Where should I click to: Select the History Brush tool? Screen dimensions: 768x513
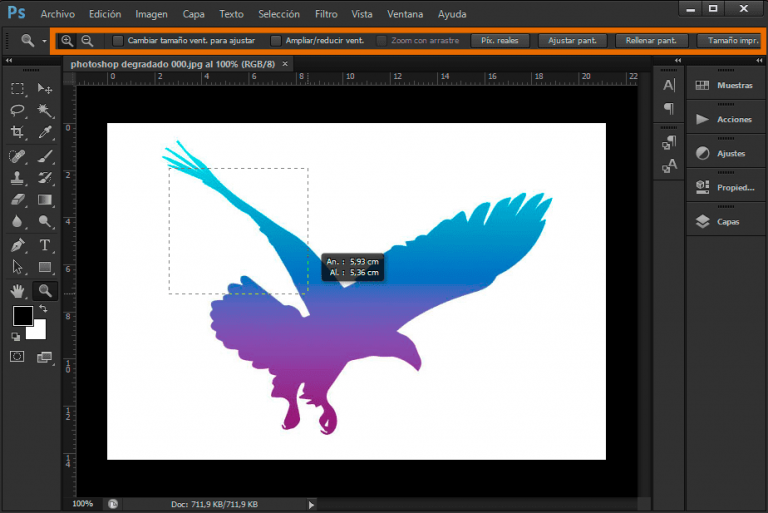click(45, 178)
